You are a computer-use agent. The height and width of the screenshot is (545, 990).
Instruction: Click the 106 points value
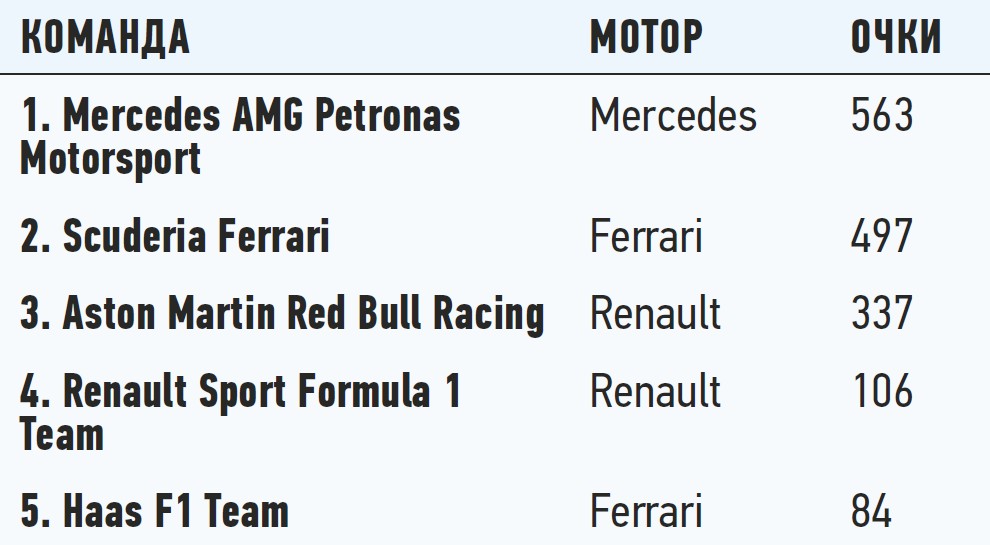pos(882,390)
